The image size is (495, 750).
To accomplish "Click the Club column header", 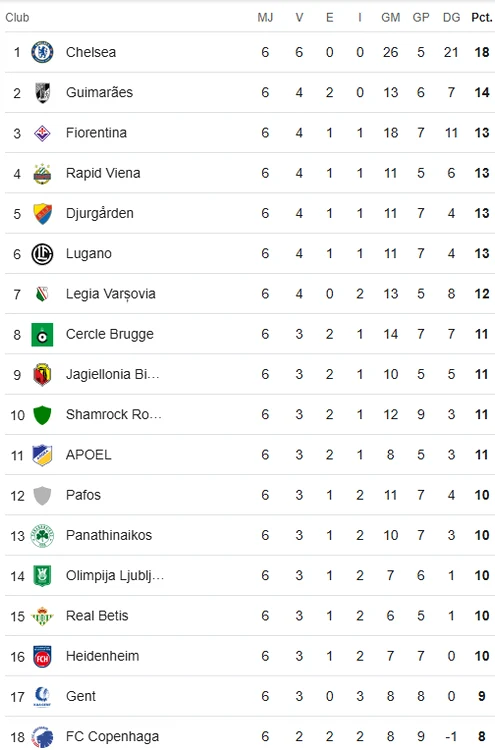I will 17,18.
